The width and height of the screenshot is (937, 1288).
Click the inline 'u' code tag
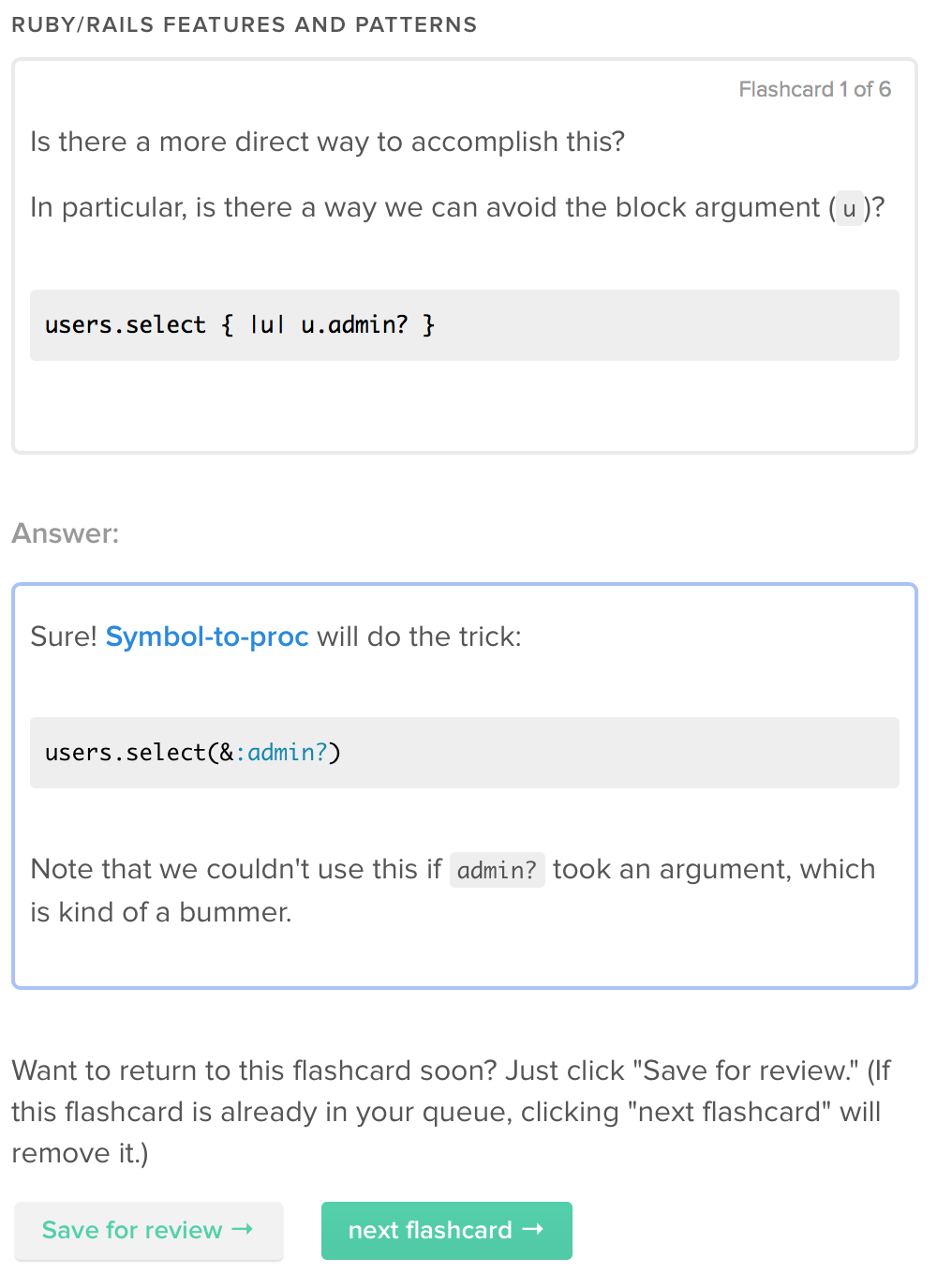point(849,208)
